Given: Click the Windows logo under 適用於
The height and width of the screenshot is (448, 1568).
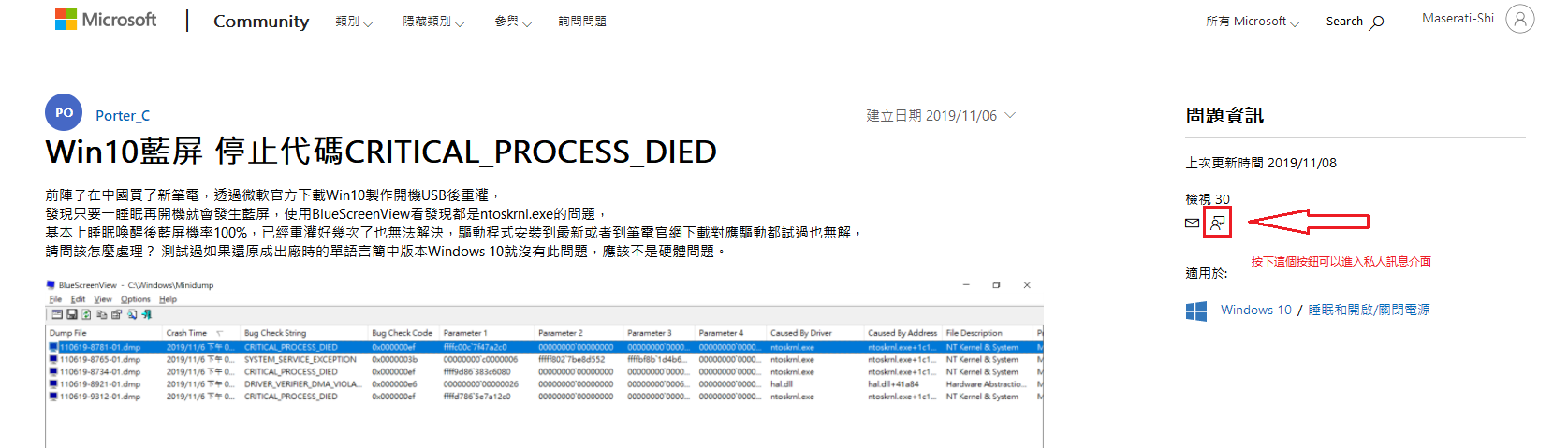Looking at the screenshot, I should [1196, 311].
